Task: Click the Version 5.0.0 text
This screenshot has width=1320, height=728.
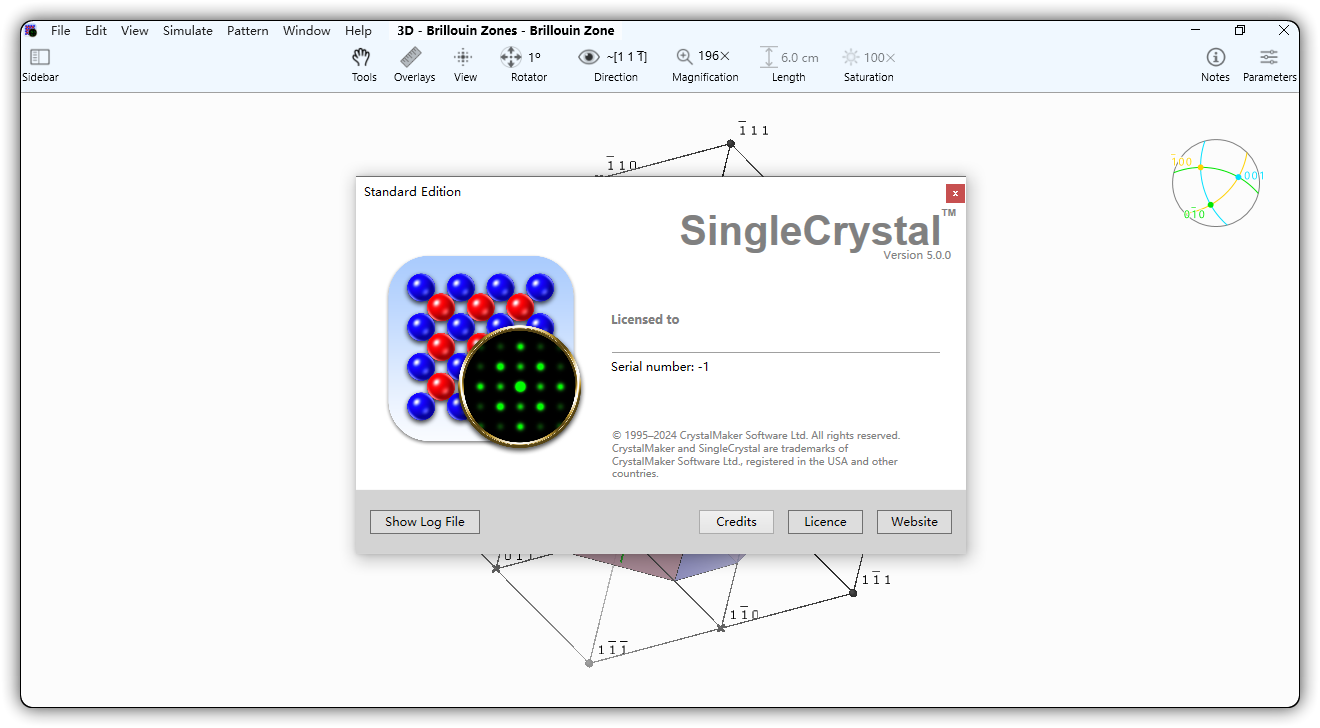Action: pyautogui.click(x=917, y=255)
